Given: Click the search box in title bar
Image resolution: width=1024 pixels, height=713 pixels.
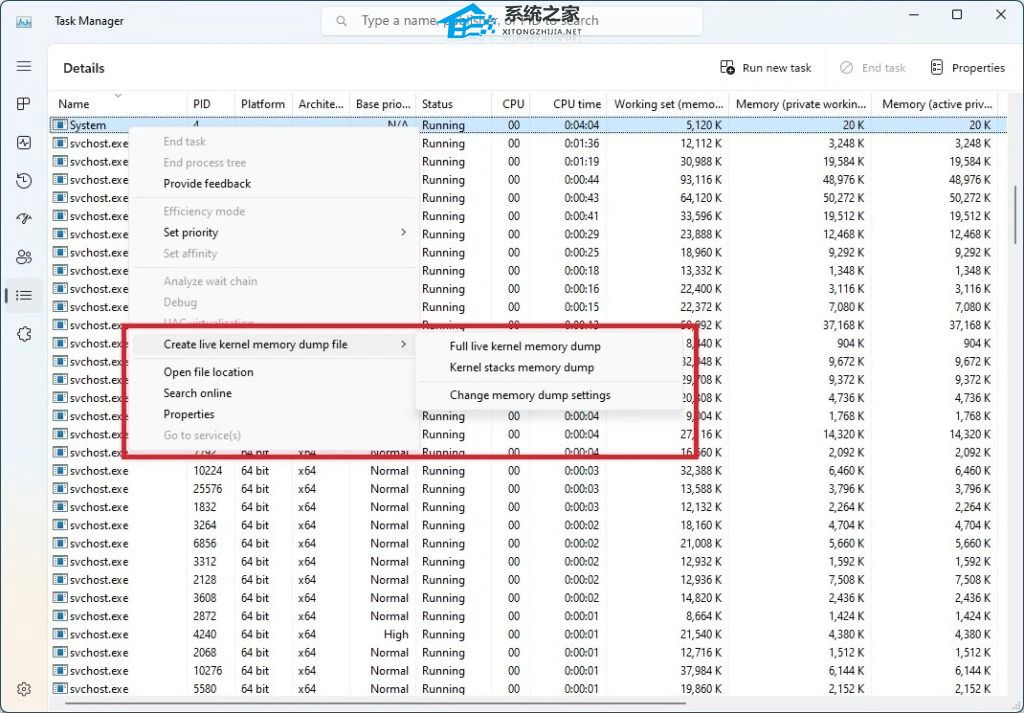Looking at the screenshot, I should 512,21.
